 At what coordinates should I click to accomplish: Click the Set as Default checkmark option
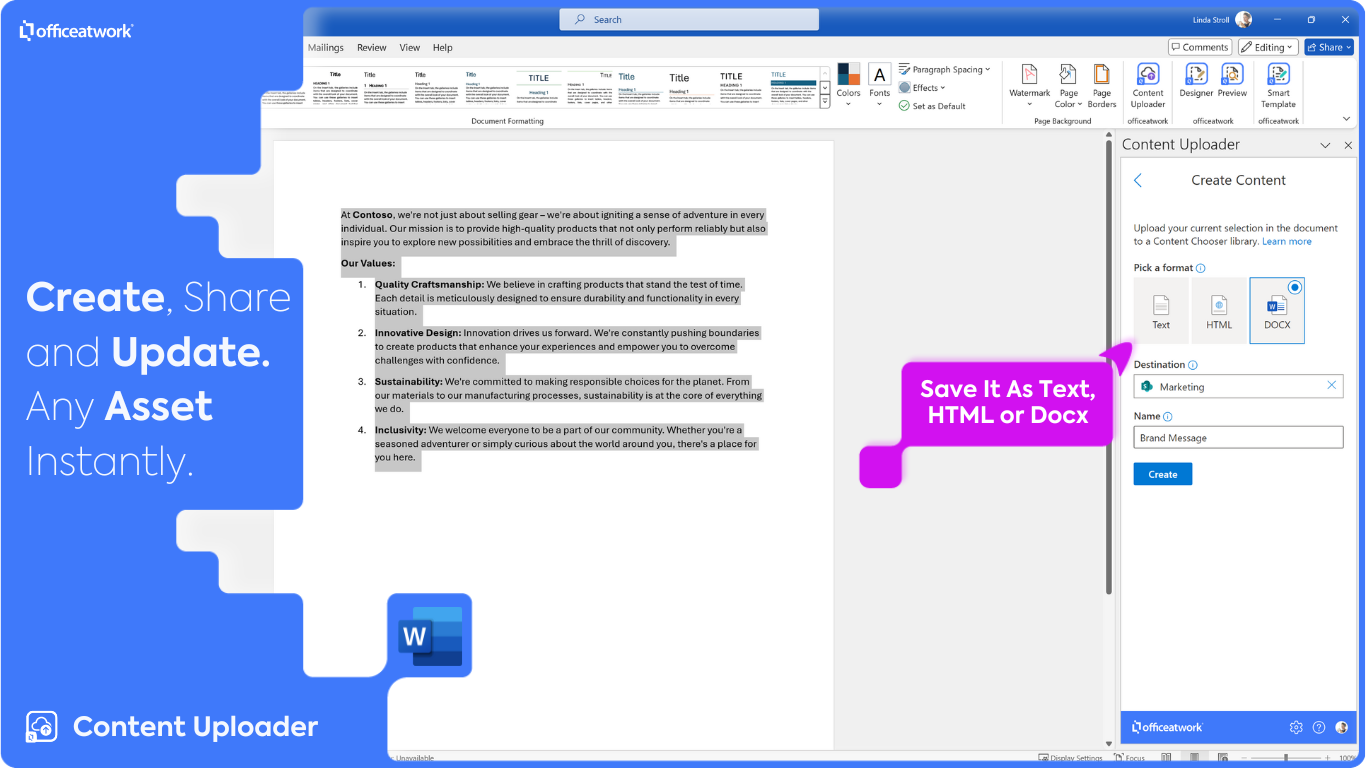[932, 106]
